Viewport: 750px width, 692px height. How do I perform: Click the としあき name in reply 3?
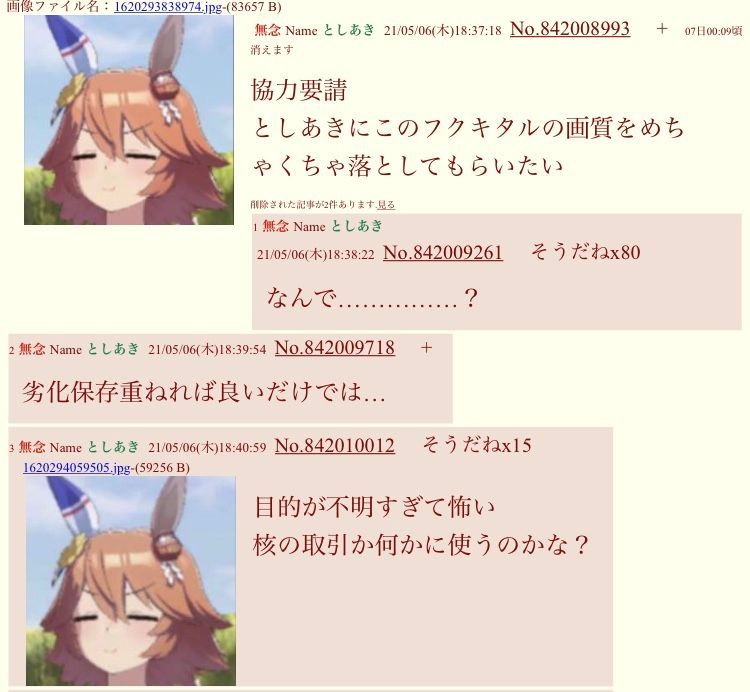113,447
